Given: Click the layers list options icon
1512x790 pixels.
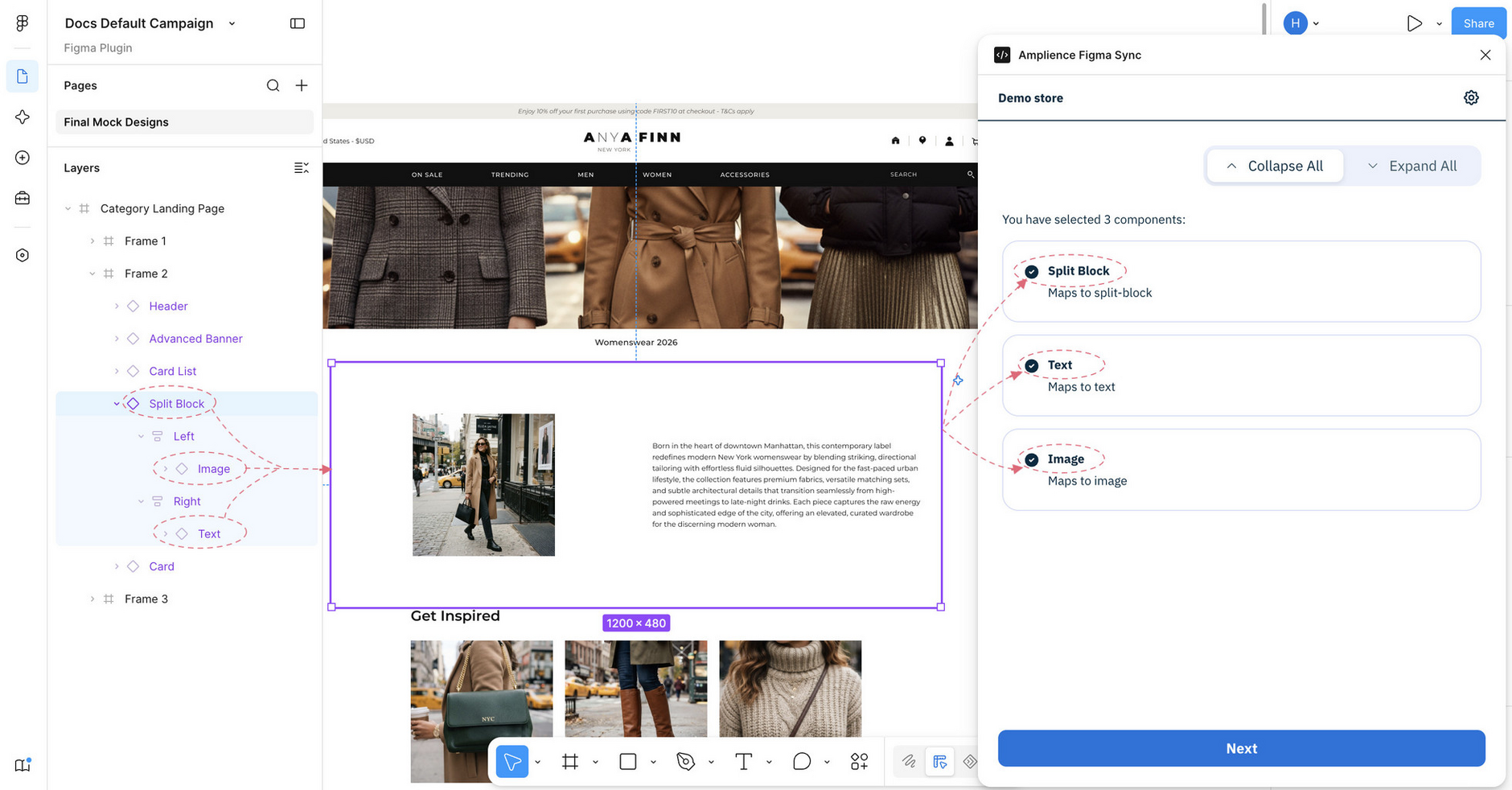Looking at the screenshot, I should [302, 167].
